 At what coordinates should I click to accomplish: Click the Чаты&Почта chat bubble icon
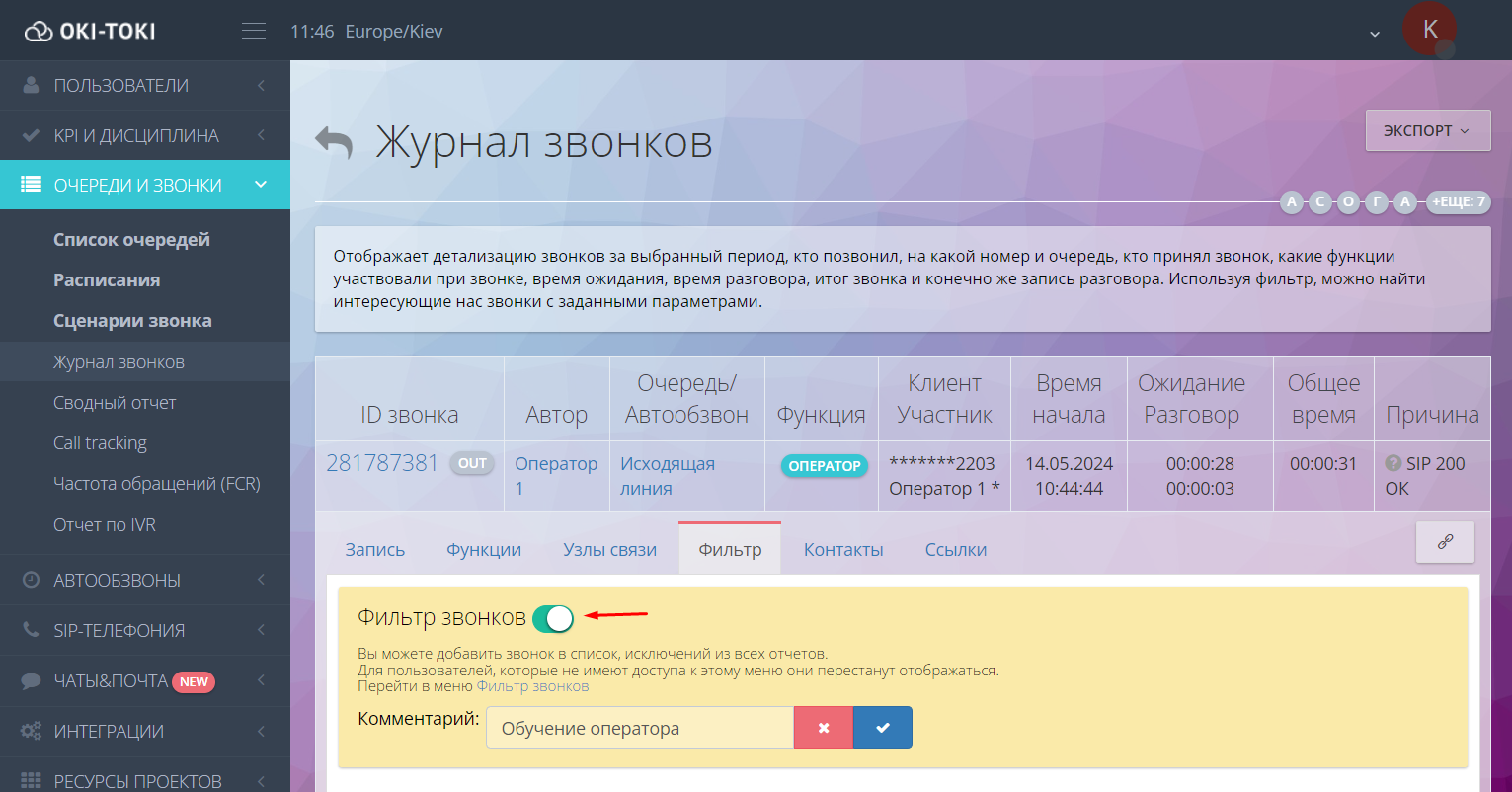pos(32,680)
